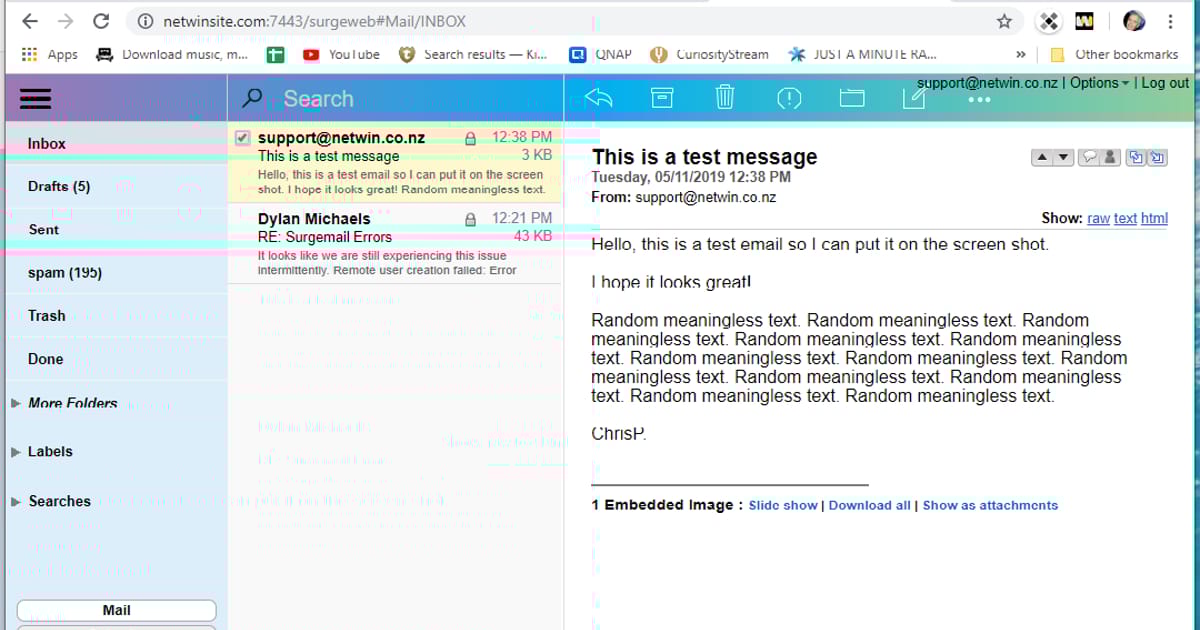This screenshot has height=630, width=1200.
Task: Mark message as spam with exclamation icon
Action: click(x=788, y=97)
